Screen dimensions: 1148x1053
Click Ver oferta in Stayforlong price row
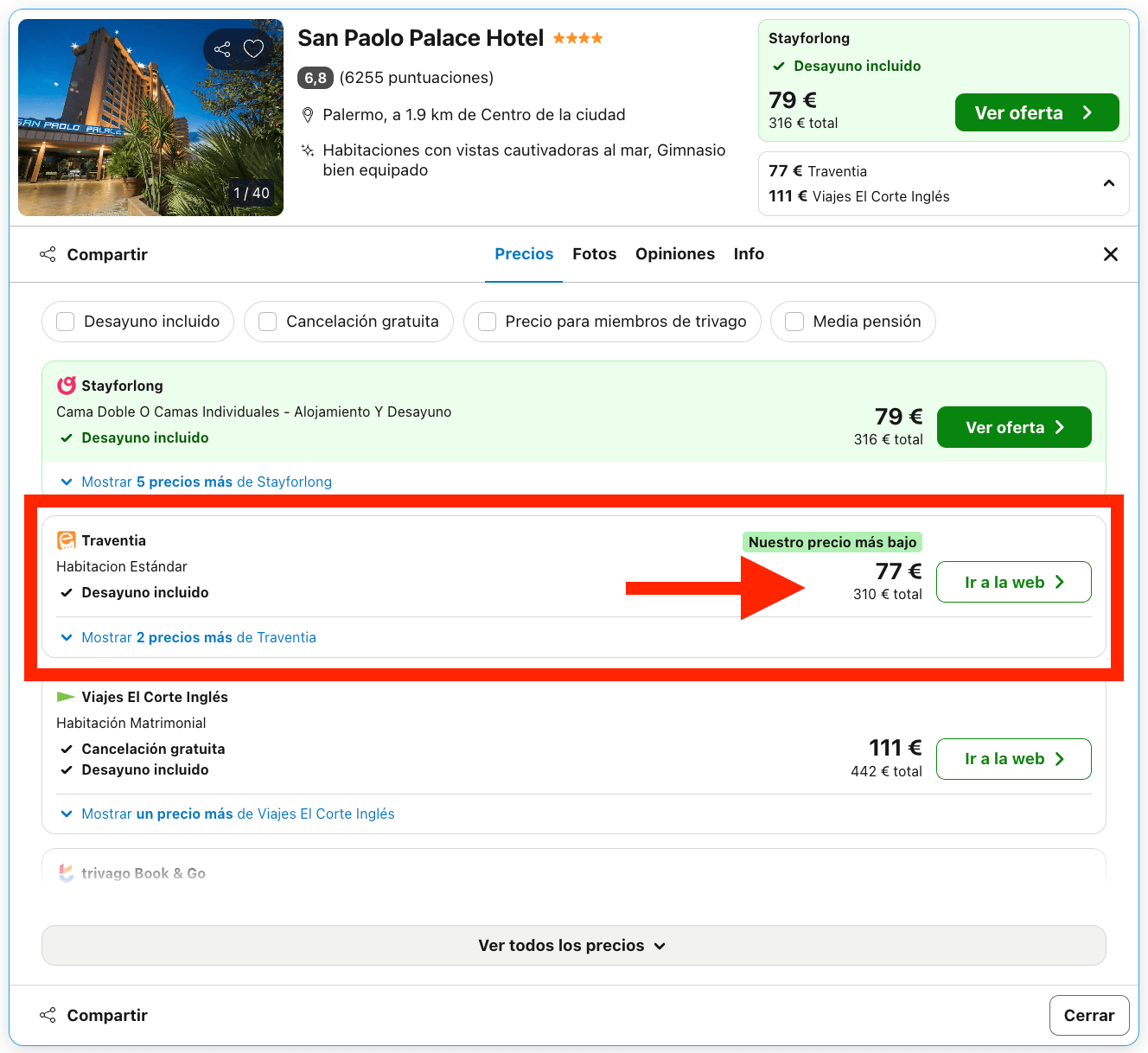1014,427
